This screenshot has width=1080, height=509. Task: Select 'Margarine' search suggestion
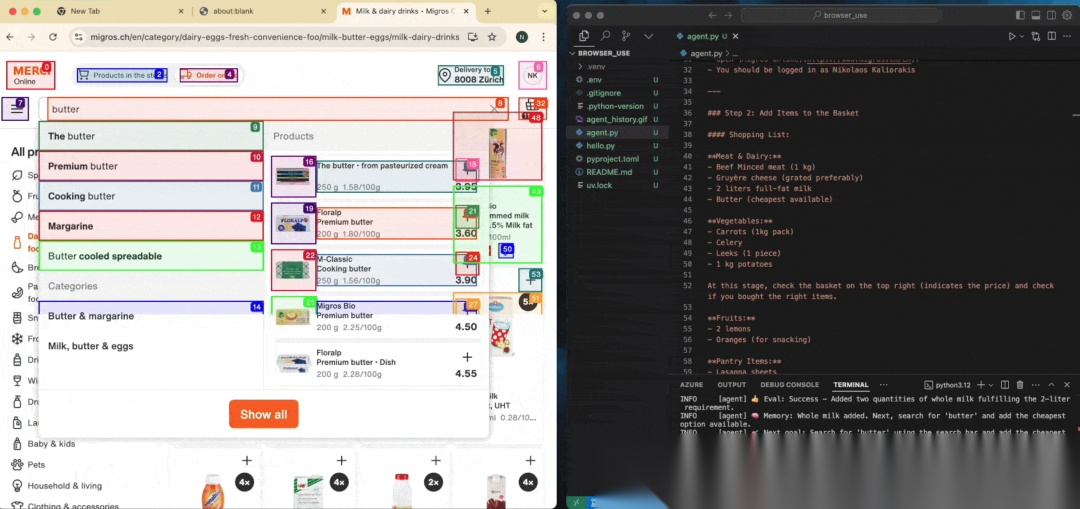tap(151, 226)
